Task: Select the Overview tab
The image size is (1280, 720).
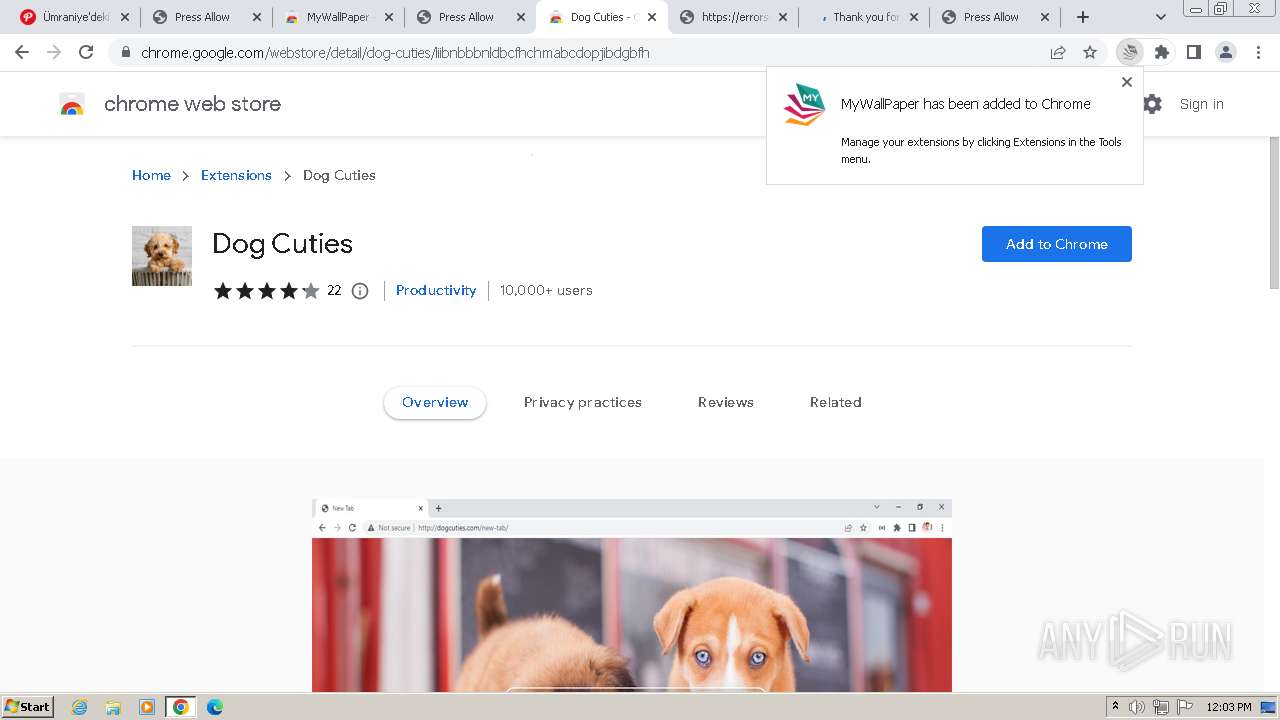Action: 435,402
